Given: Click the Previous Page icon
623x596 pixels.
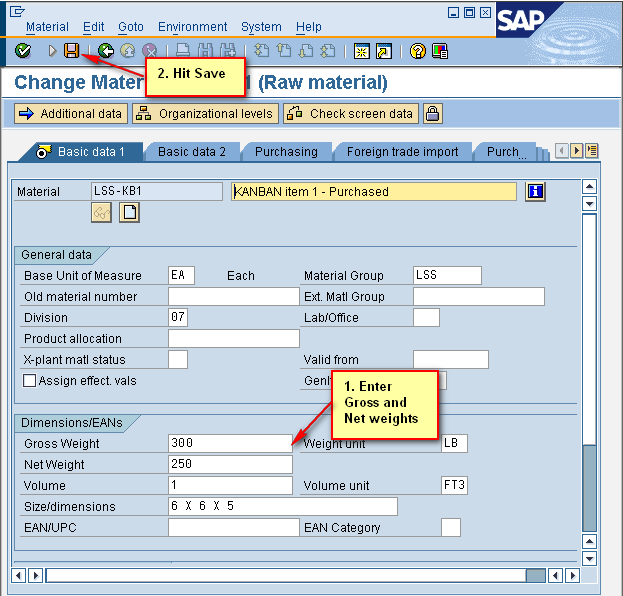Looking at the screenshot, I should click(284, 51).
